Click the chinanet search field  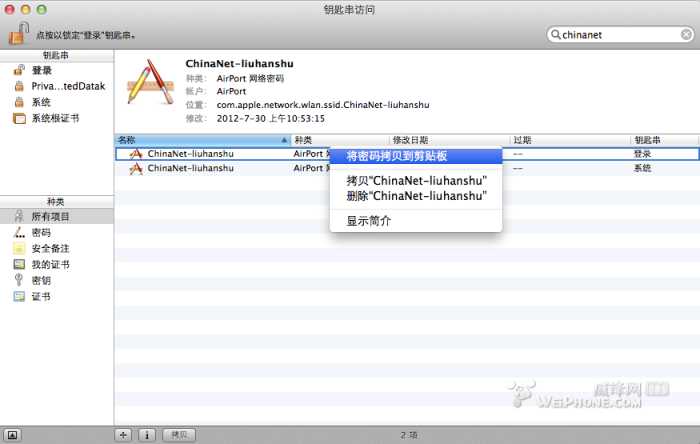pyautogui.click(x=615, y=34)
